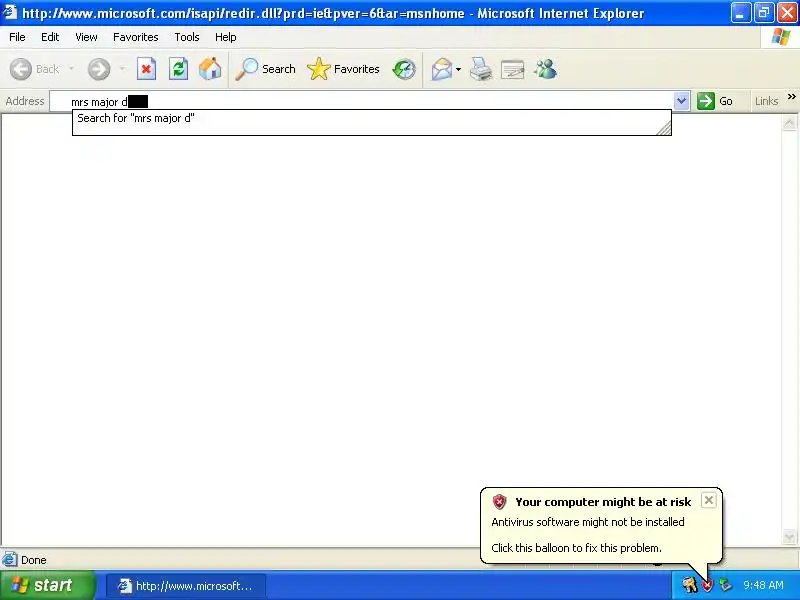
Task: Open the File menu
Action: [x=17, y=37]
